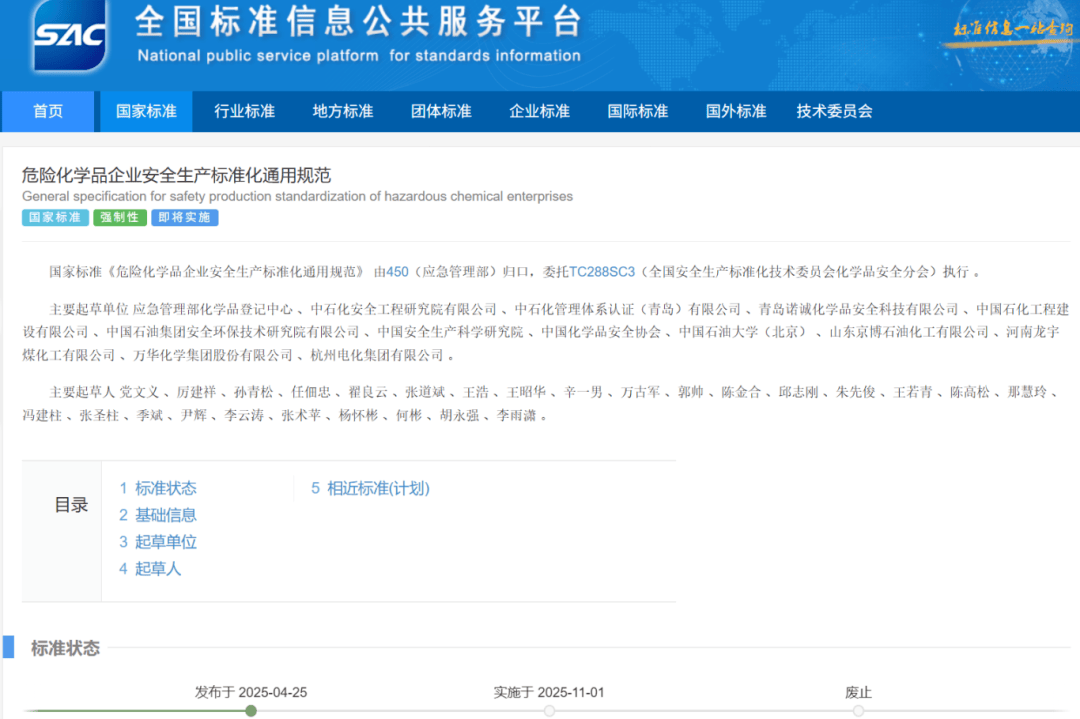Go to 地方标准 section
Image resolution: width=1080 pixels, height=719 pixels.
pos(342,111)
